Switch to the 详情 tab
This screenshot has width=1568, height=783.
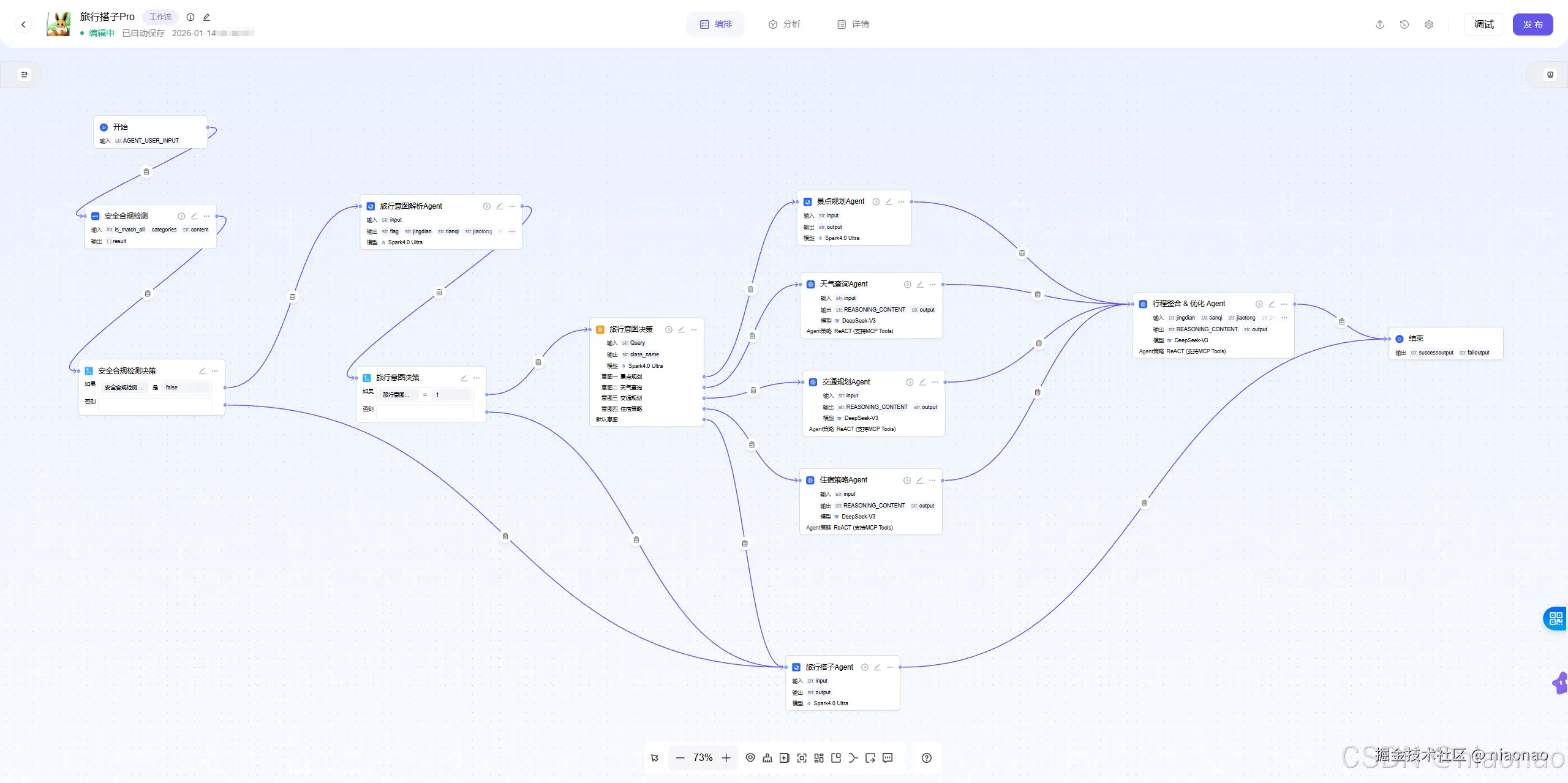853,24
